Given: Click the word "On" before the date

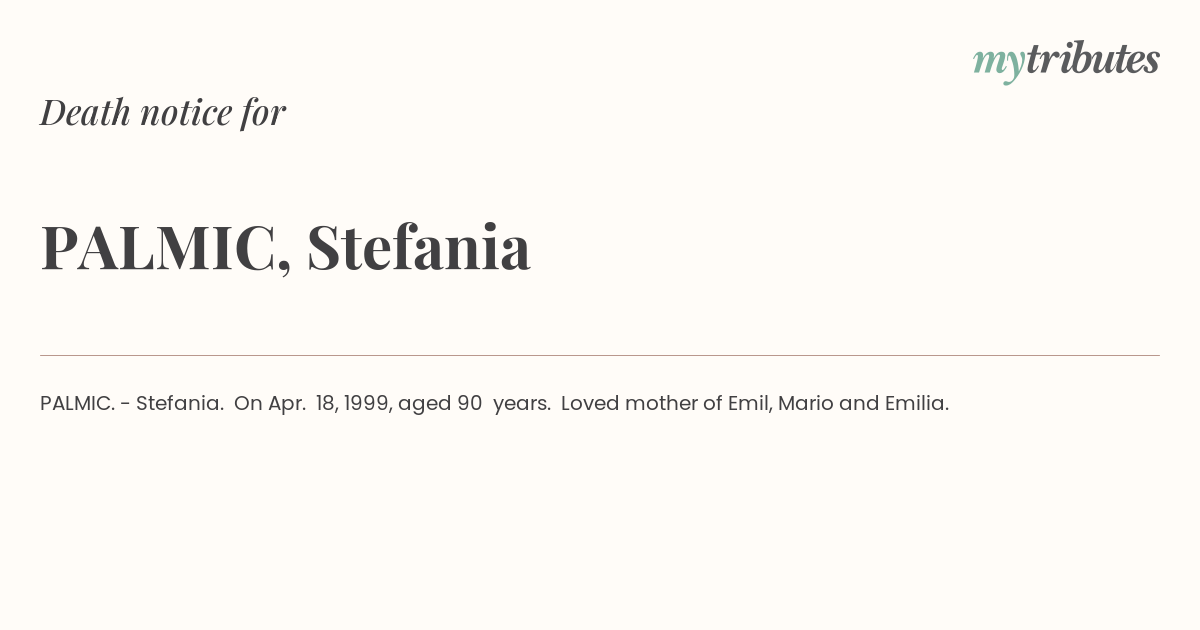Looking at the screenshot, I should (x=248, y=403).
